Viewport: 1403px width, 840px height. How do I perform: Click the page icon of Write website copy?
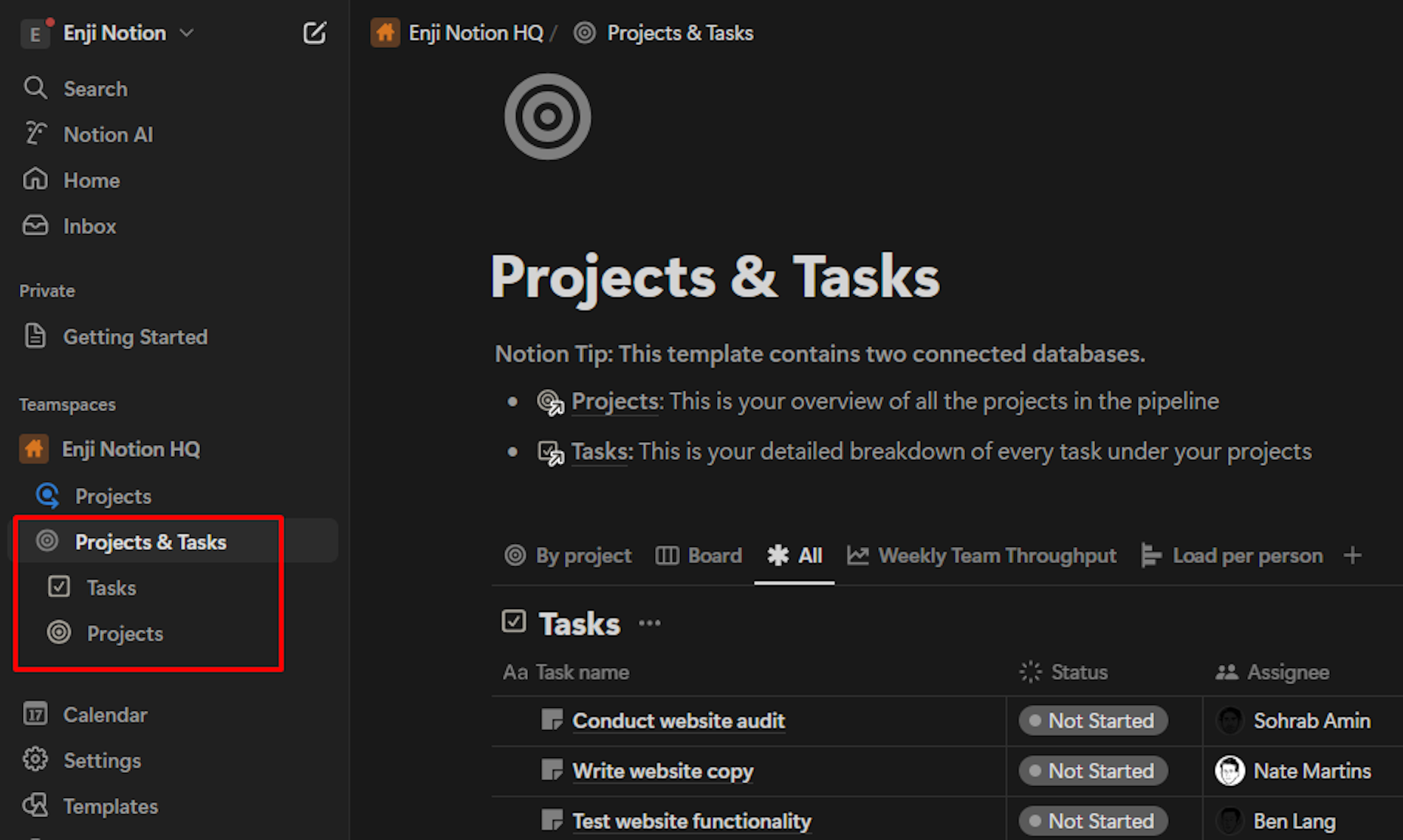coord(552,770)
